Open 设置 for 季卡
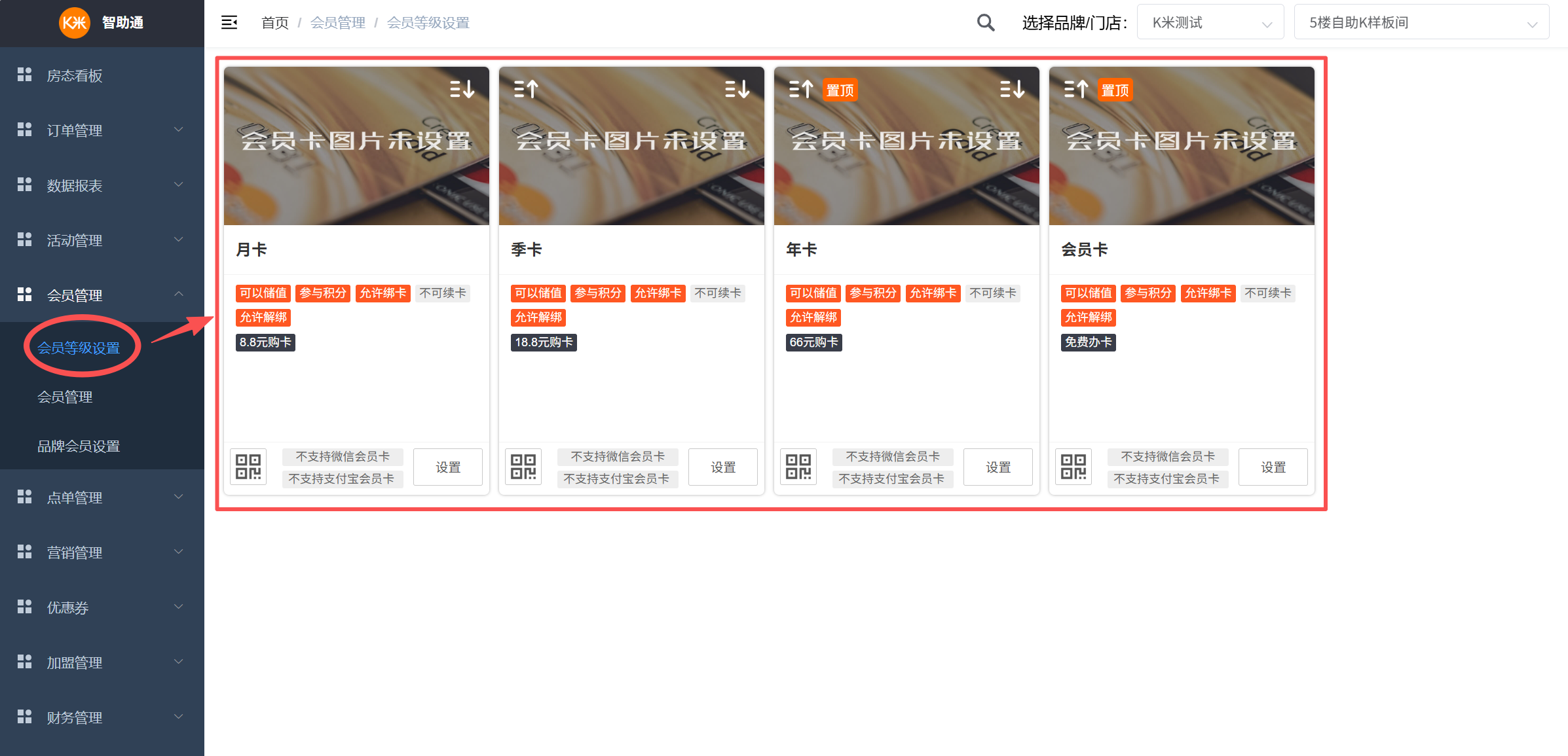The height and width of the screenshot is (756, 1568). (x=723, y=467)
